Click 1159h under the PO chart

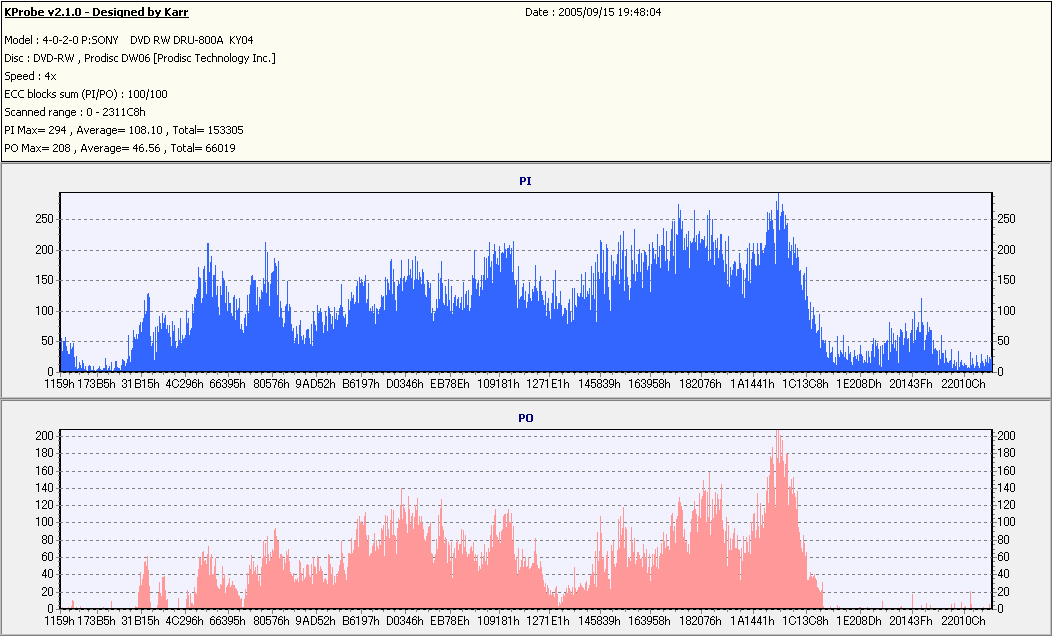60,621
